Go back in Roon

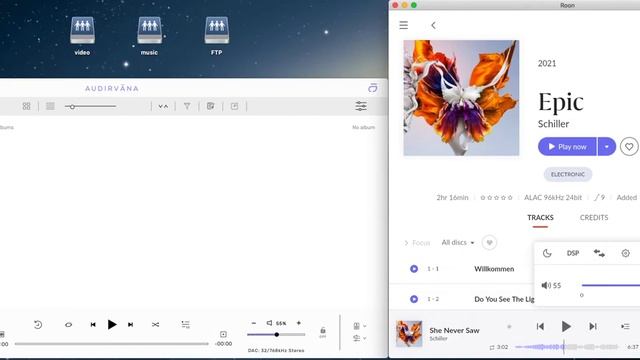(x=433, y=25)
